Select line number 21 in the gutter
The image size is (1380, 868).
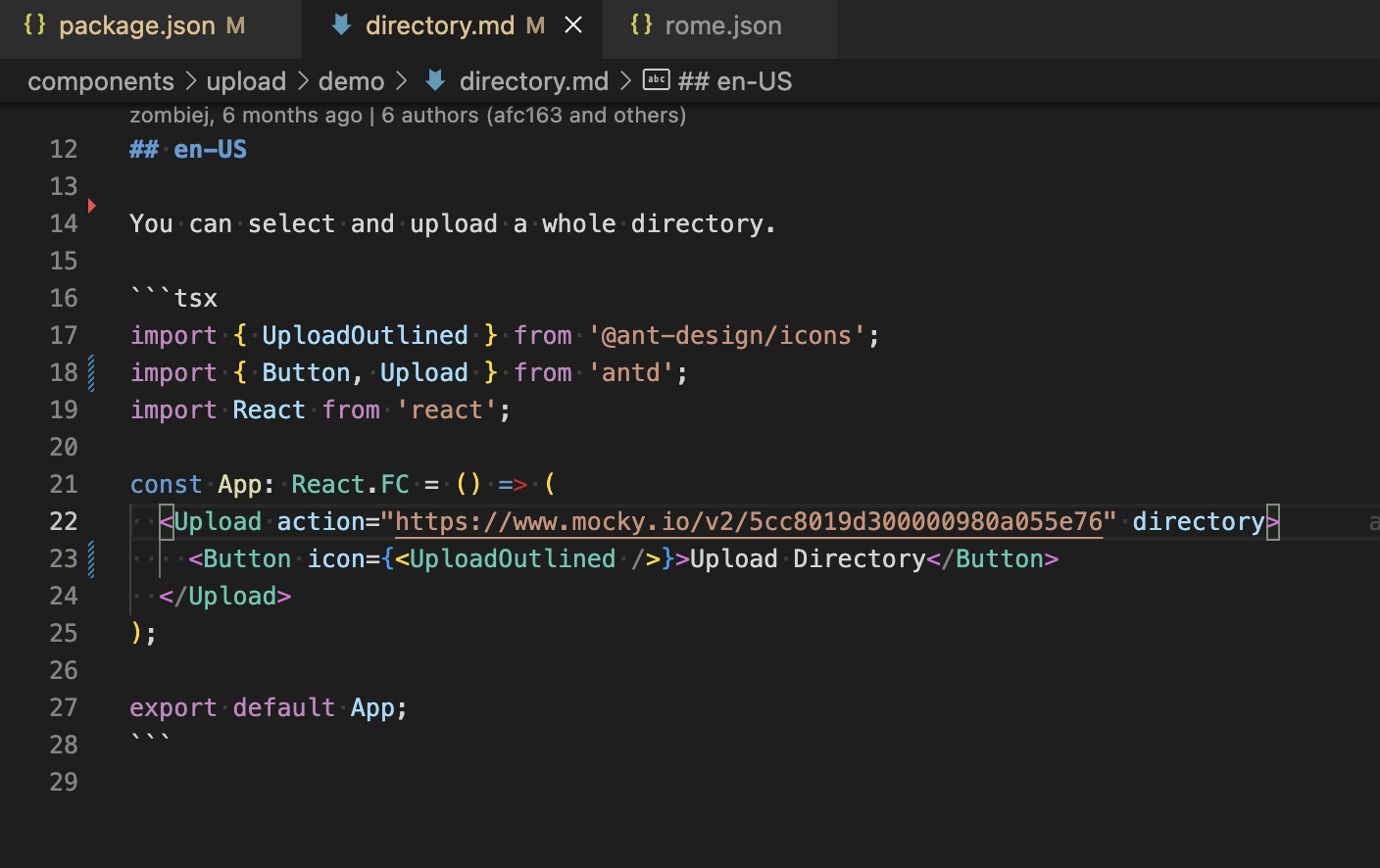click(63, 484)
